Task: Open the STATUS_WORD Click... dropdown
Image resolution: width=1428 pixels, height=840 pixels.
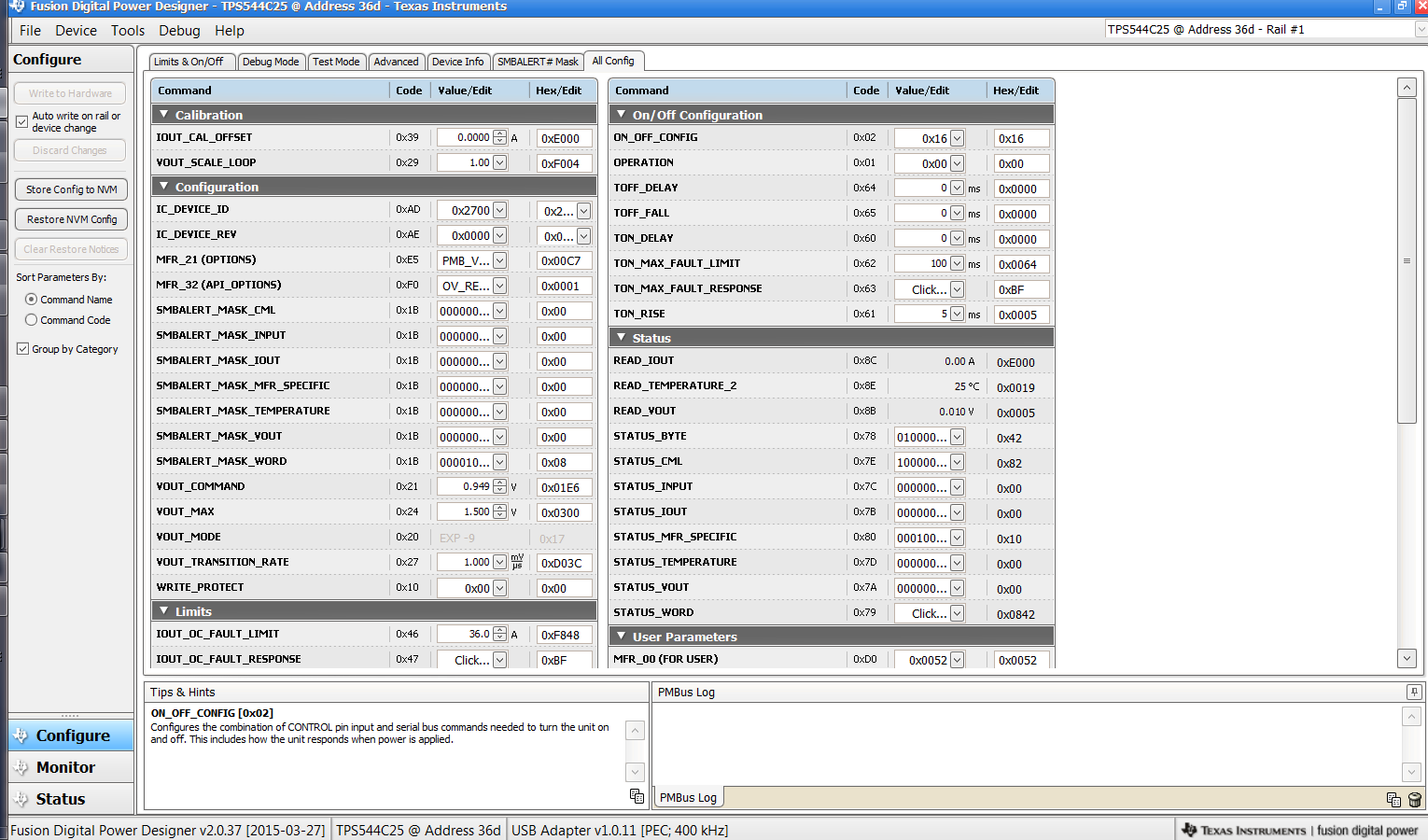Action: (955, 612)
